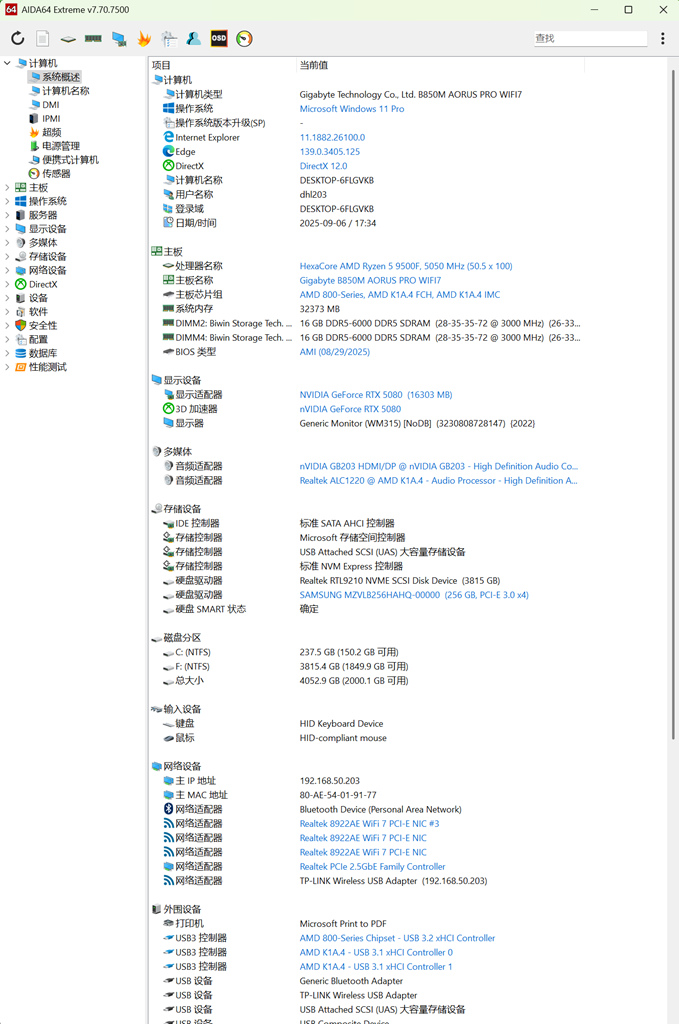Open NVIDIA GeForce RTX 5080 (16303 MB) link
The width and height of the screenshot is (679, 1024).
376,395
